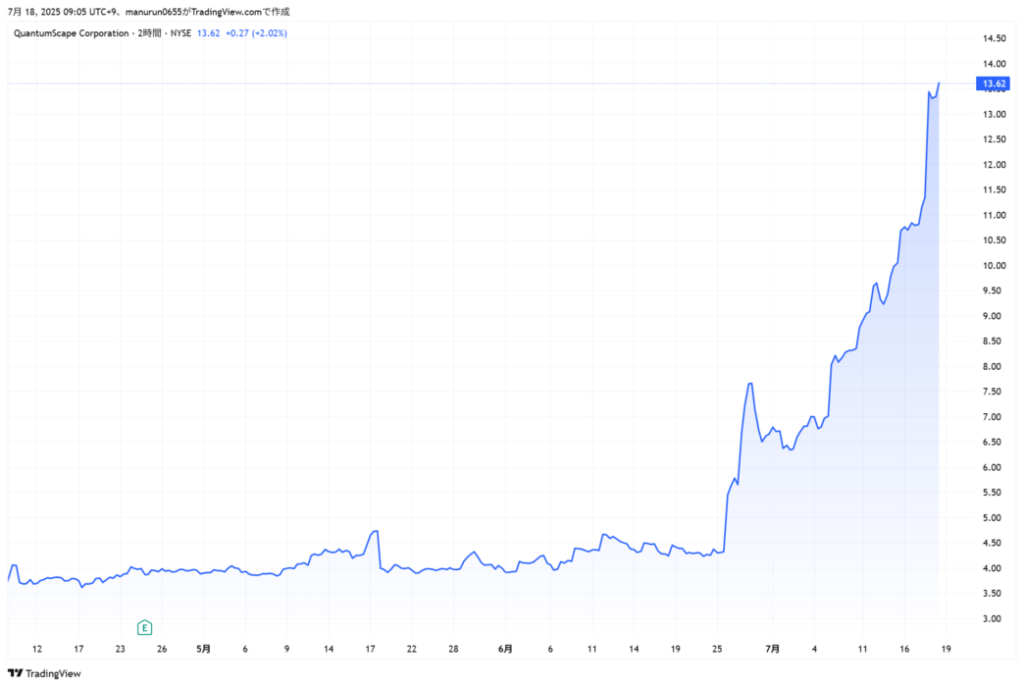Click the 10.00 price axis label
Image resolution: width=1024 pixels, height=687 pixels.
tap(994, 266)
